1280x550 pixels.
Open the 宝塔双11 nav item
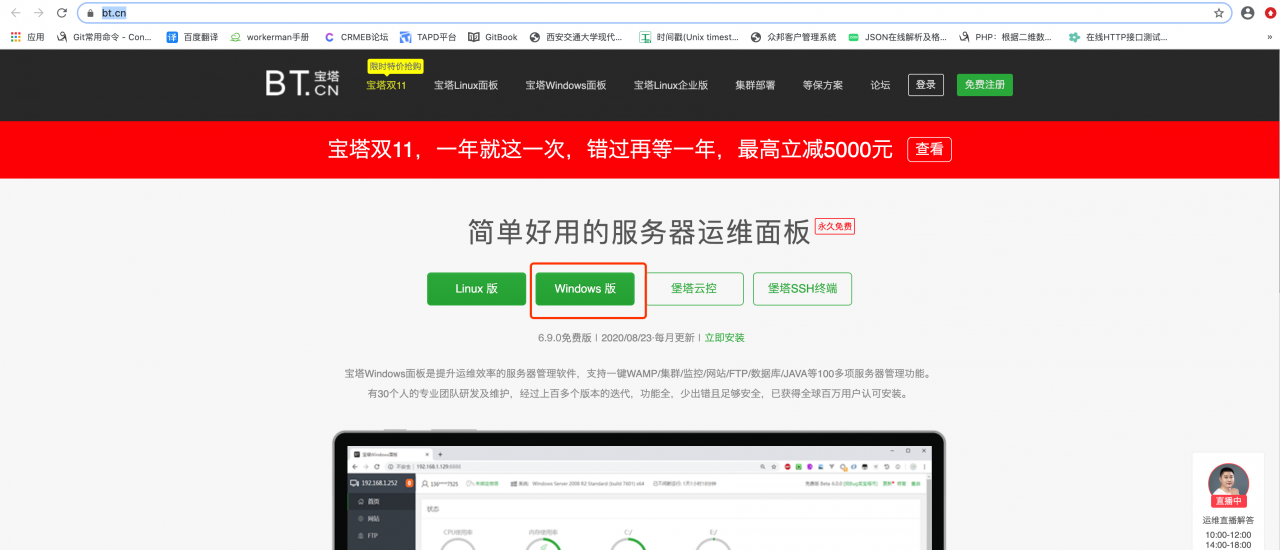(x=386, y=85)
